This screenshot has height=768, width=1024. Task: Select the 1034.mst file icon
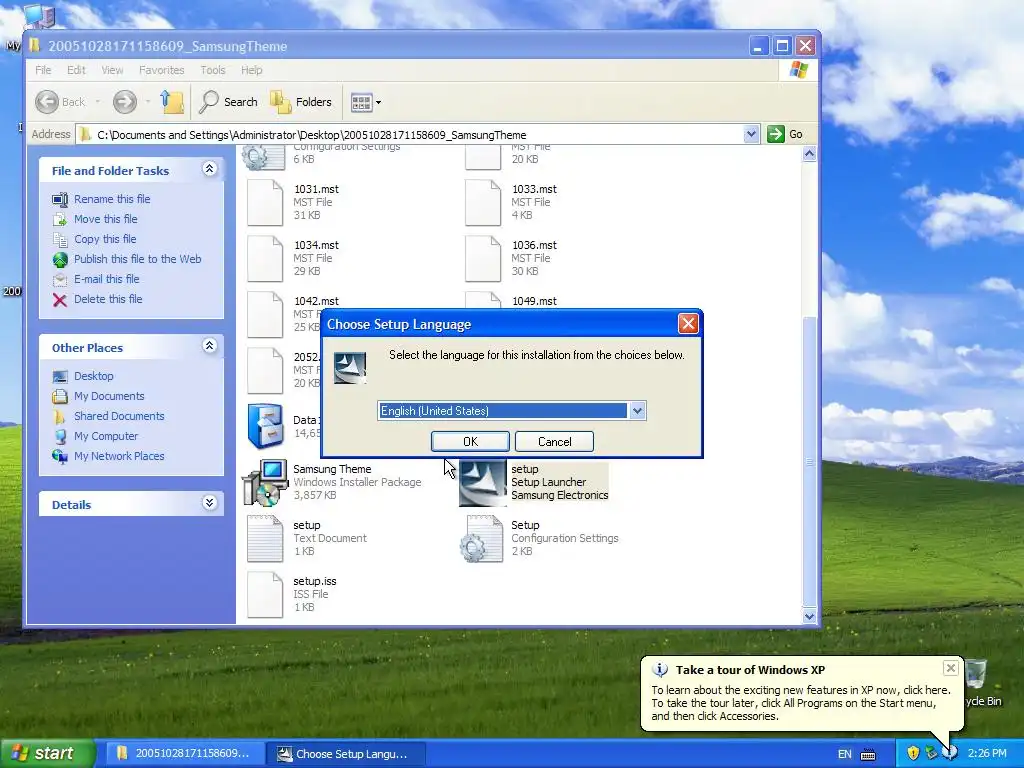coord(265,259)
